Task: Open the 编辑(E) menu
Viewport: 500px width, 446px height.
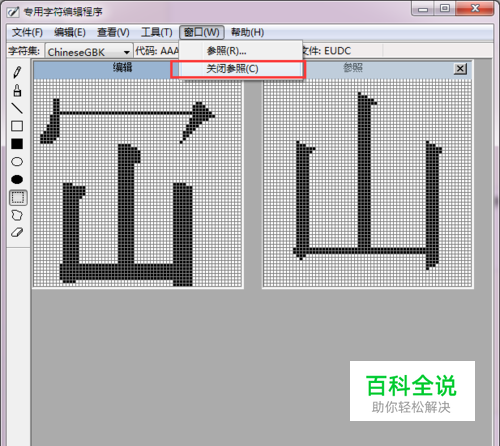Action: coord(70,32)
